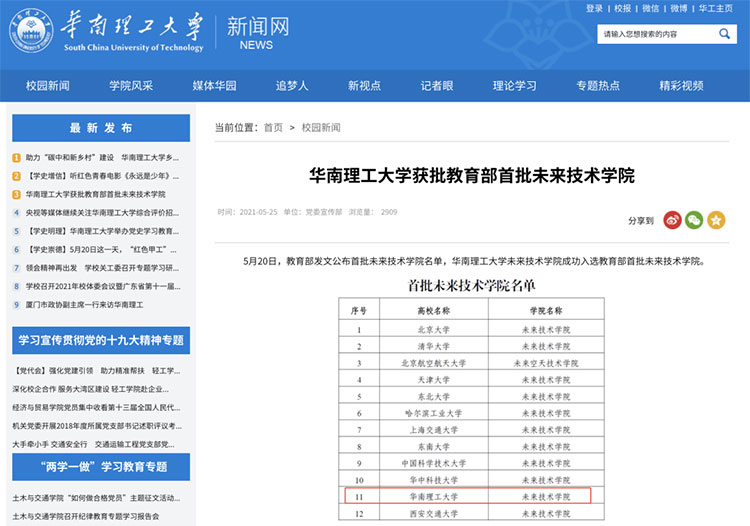Open the 登录 login link
This screenshot has height=526, width=750.
point(595,8)
